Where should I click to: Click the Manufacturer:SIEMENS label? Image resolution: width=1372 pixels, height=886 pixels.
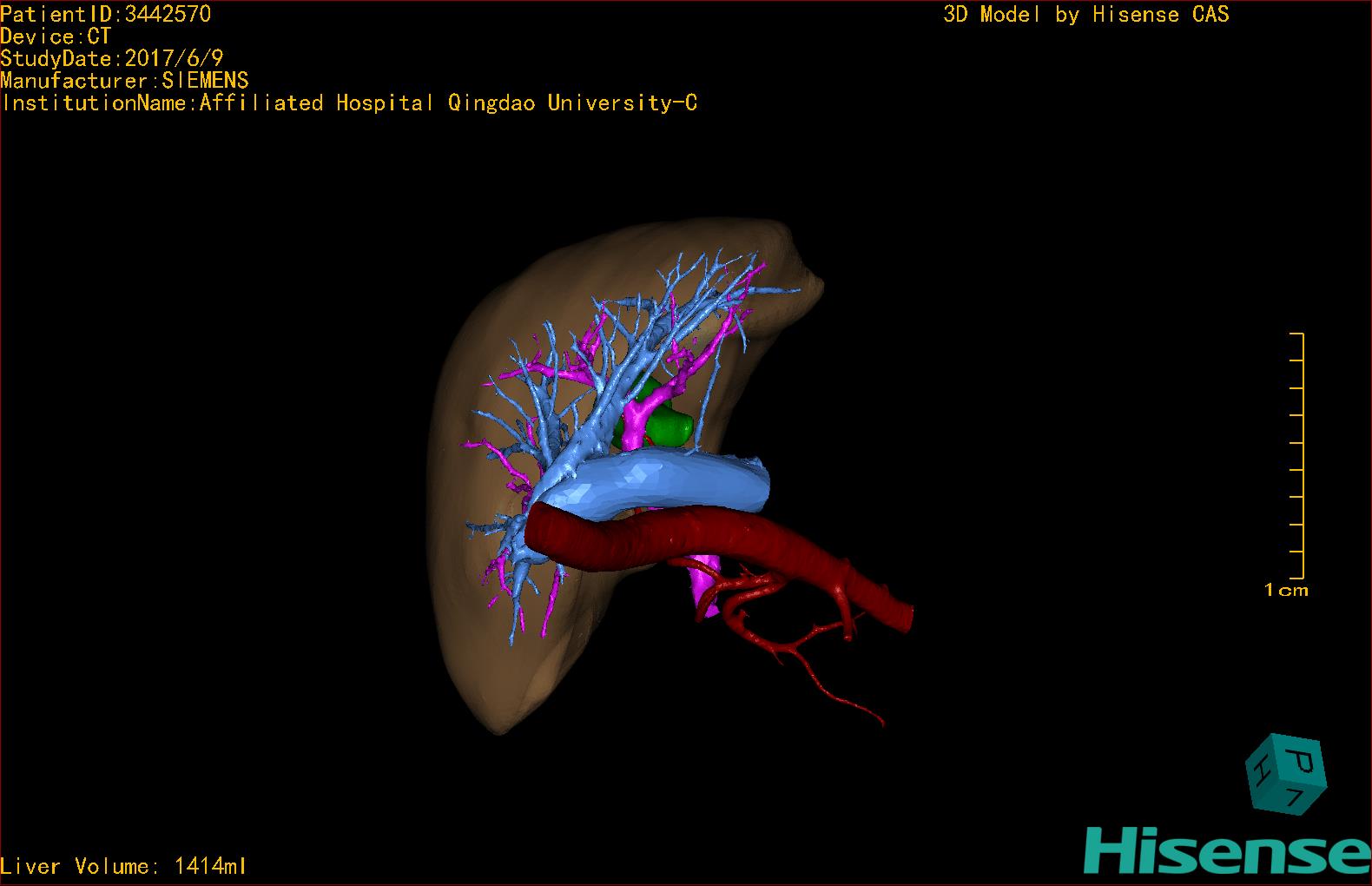(124, 81)
